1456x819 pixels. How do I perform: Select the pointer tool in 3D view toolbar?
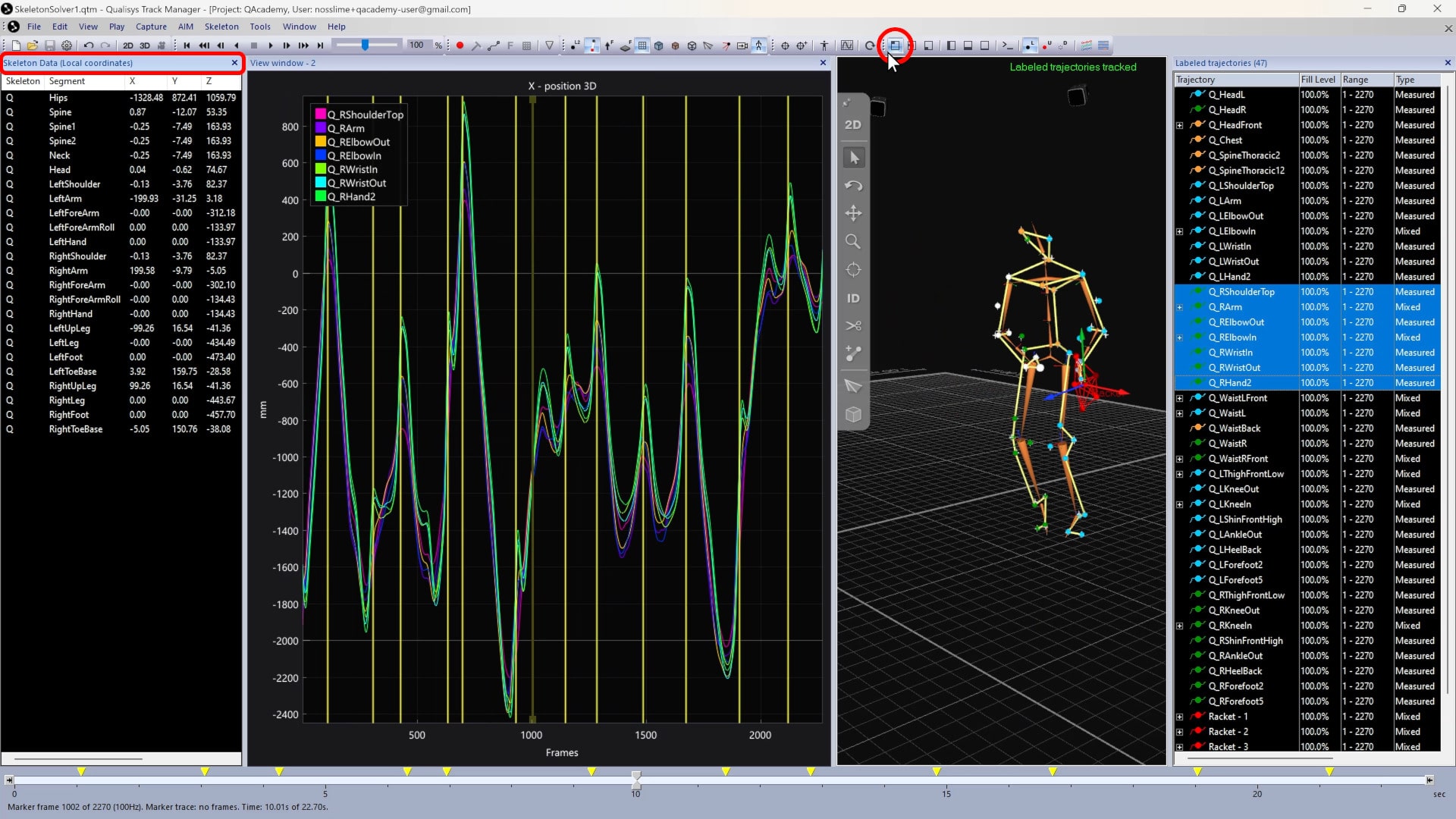pos(854,158)
